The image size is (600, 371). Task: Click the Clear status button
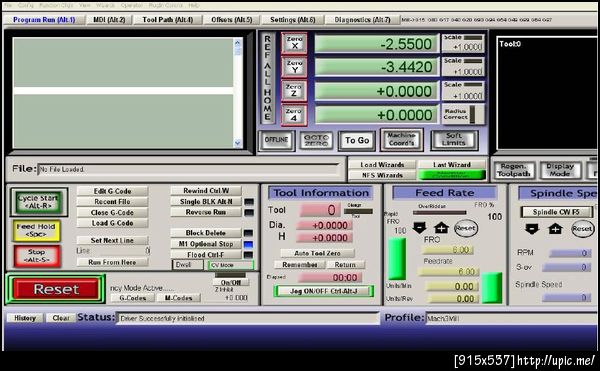click(x=61, y=318)
